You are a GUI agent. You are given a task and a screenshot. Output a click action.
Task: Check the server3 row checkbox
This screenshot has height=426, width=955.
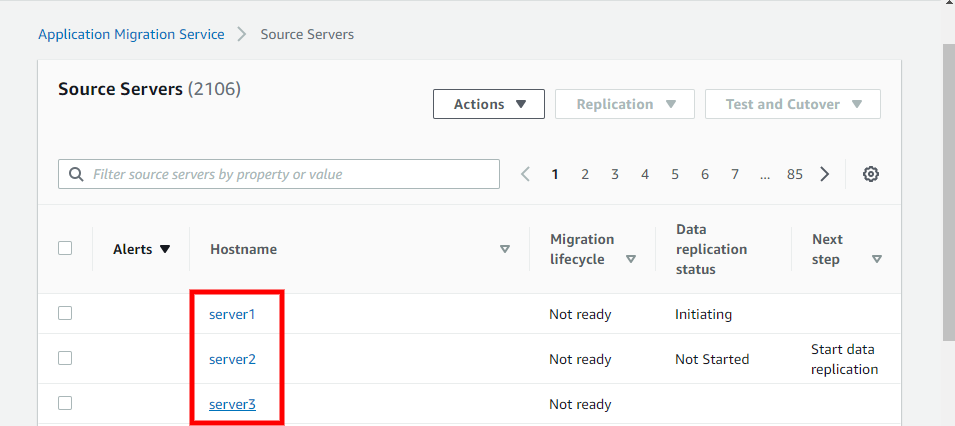coord(65,403)
